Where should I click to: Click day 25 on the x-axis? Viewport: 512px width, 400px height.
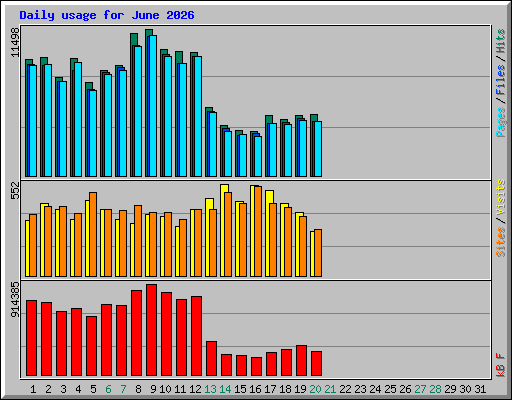pyautogui.click(x=390, y=389)
